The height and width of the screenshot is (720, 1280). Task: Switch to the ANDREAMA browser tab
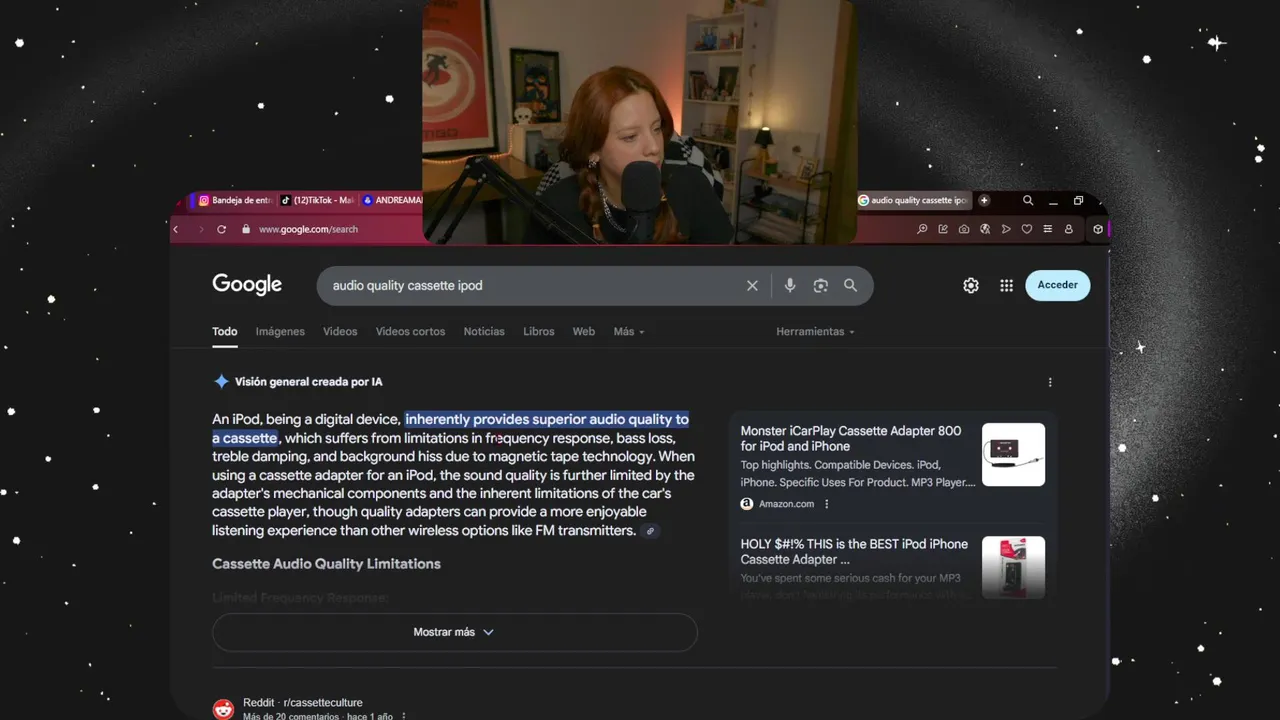[392, 200]
